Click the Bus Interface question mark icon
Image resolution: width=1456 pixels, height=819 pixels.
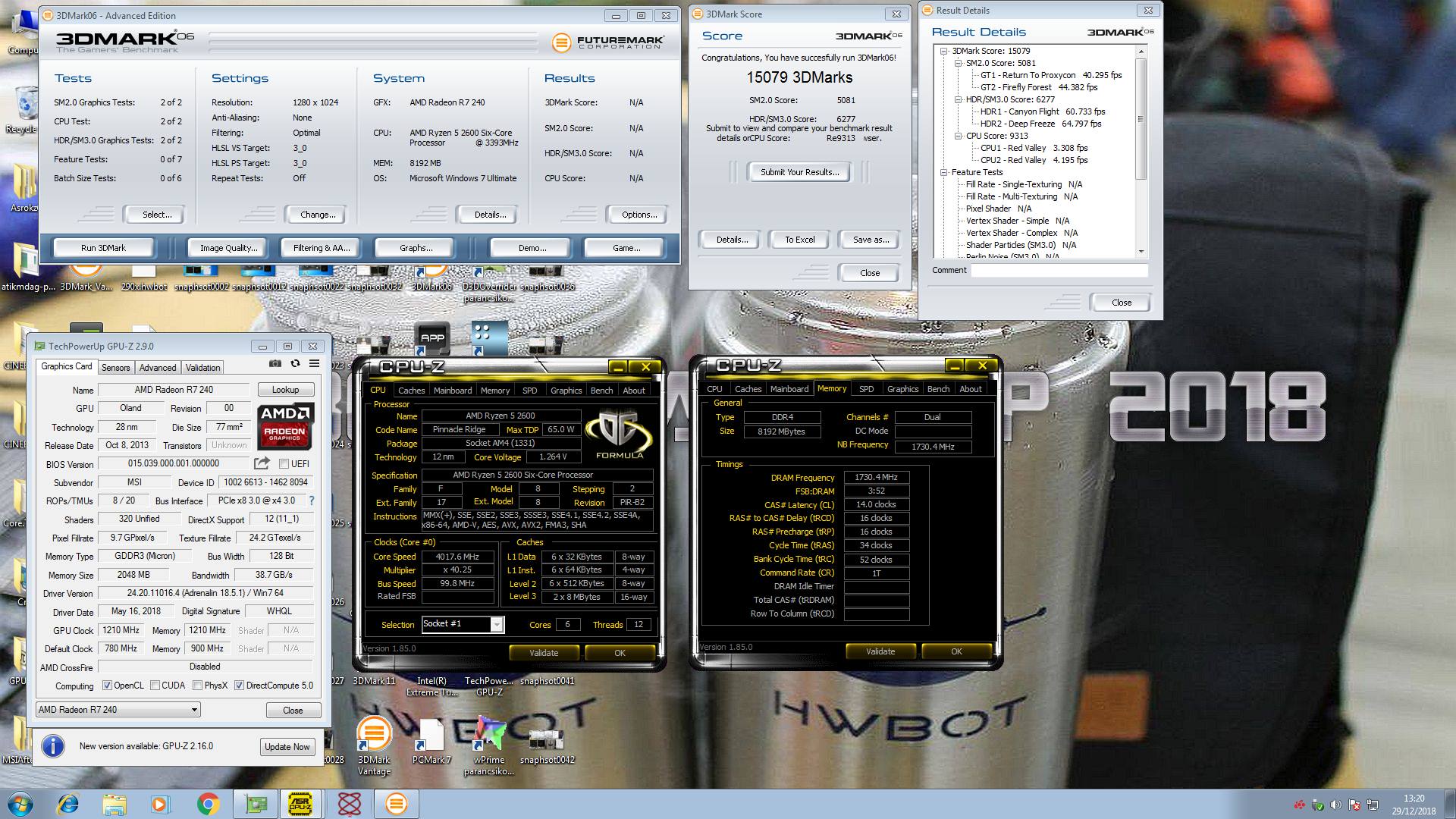(x=311, y=500)
